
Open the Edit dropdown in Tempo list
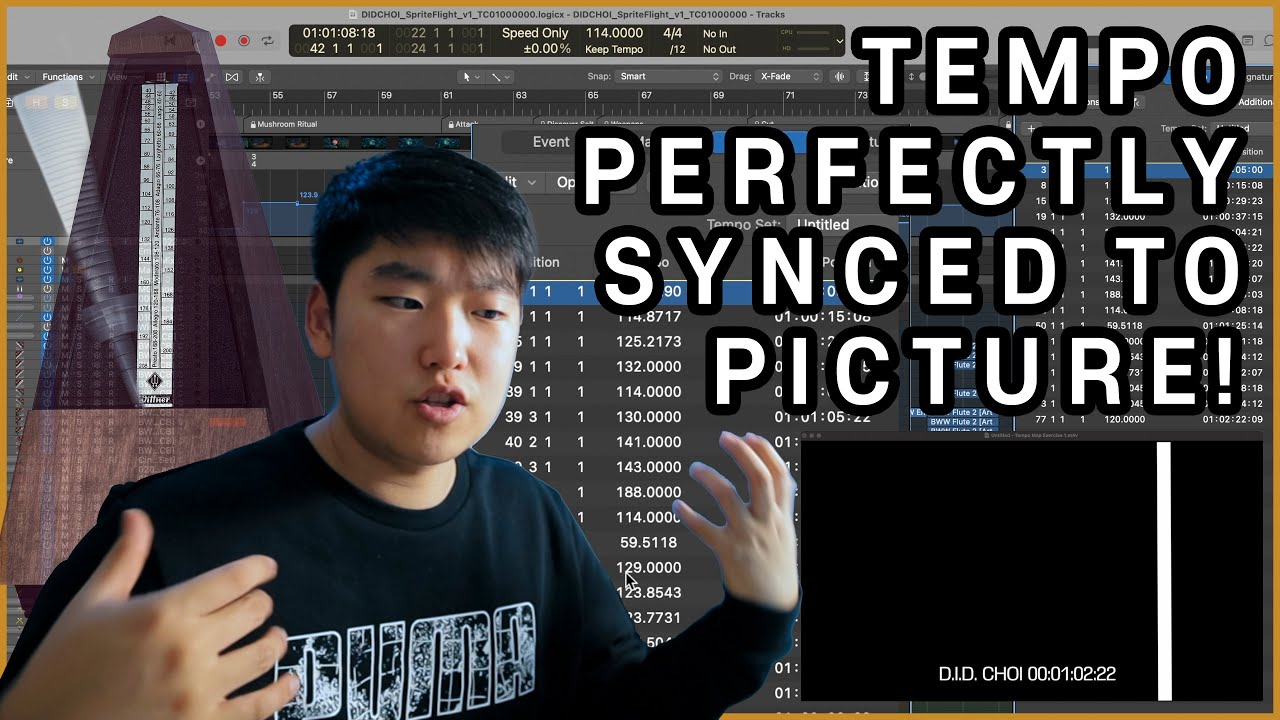point(523,182)
